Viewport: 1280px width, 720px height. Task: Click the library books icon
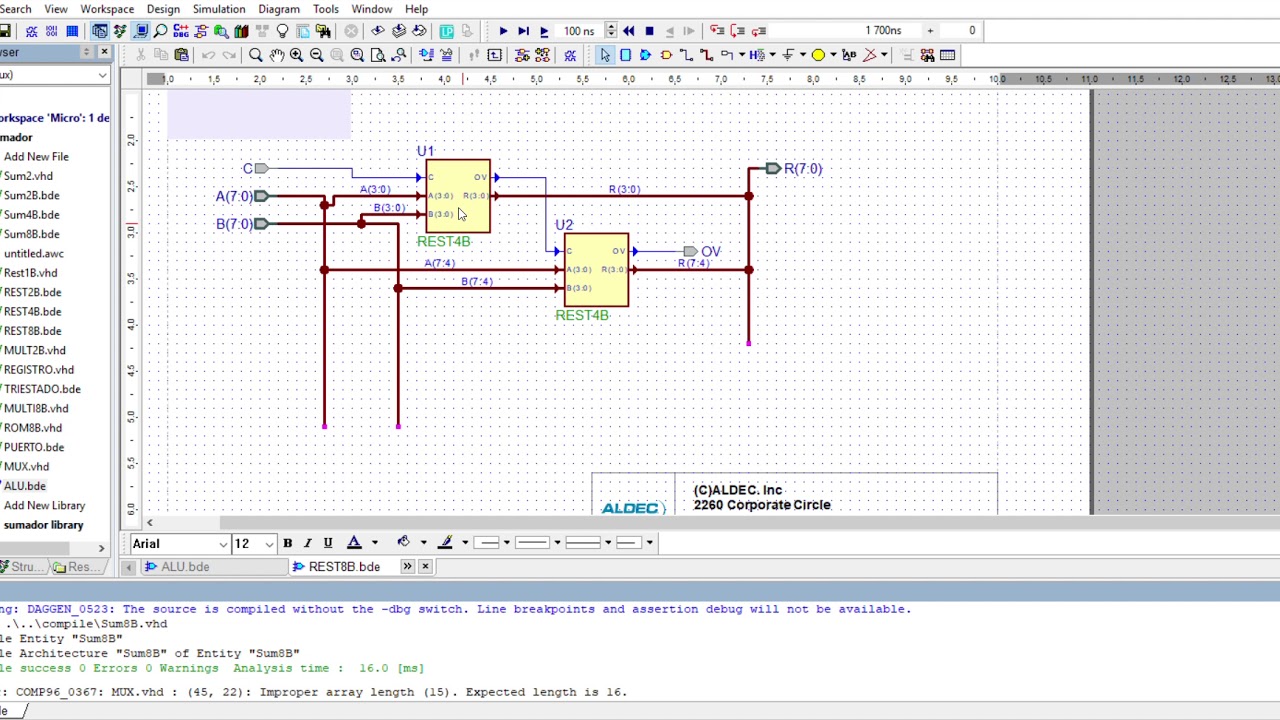tap(241, 31)
